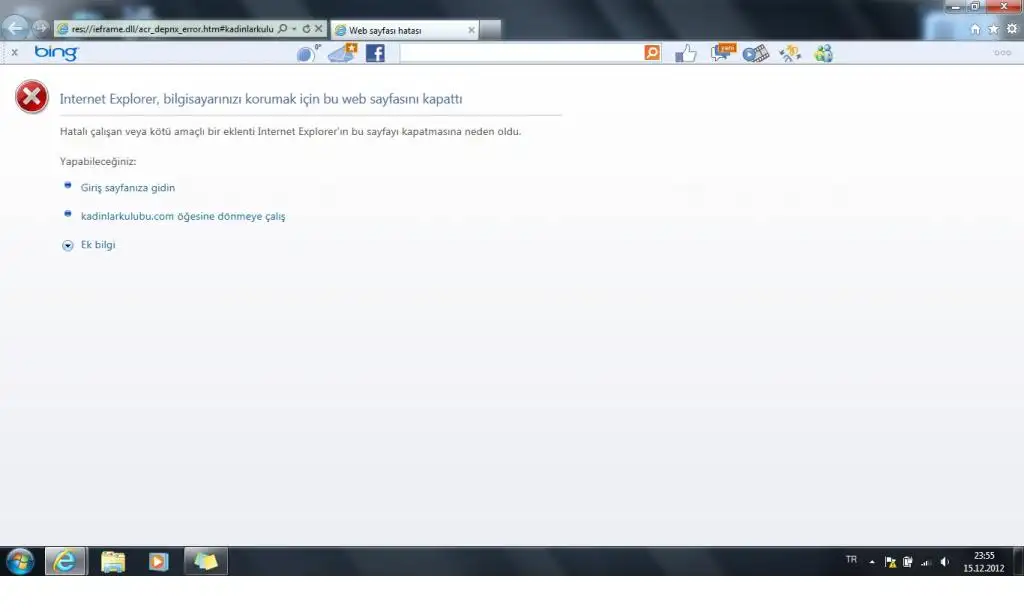Open the Internet Explorer home page icon
1024x612 pixels.
(x=975, y=29)
